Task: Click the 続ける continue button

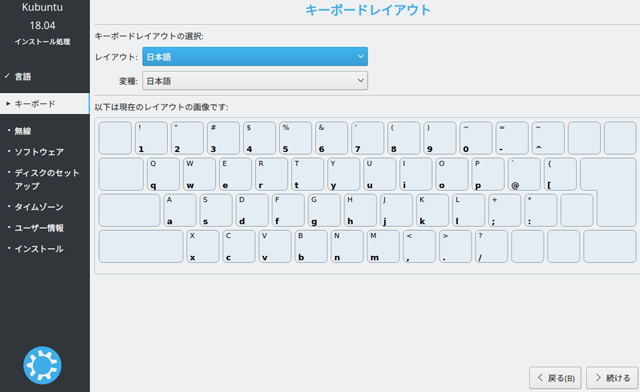Action: (612, 378)
